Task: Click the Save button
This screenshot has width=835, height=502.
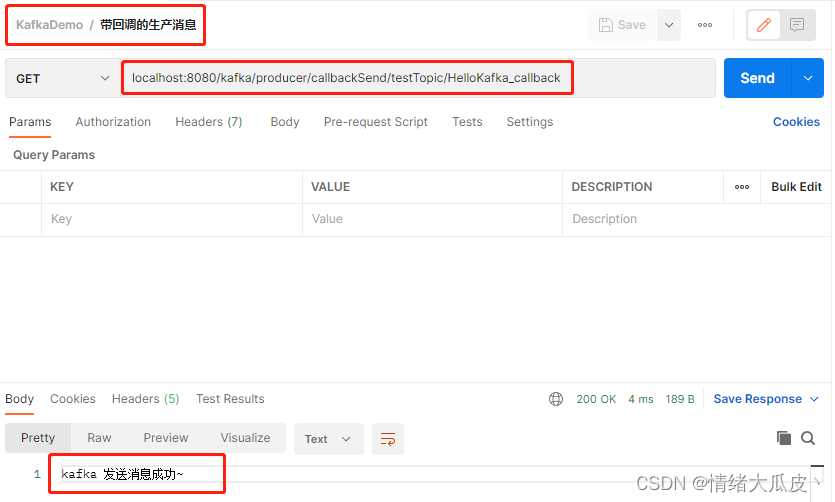Action: (x=622, y=25)
